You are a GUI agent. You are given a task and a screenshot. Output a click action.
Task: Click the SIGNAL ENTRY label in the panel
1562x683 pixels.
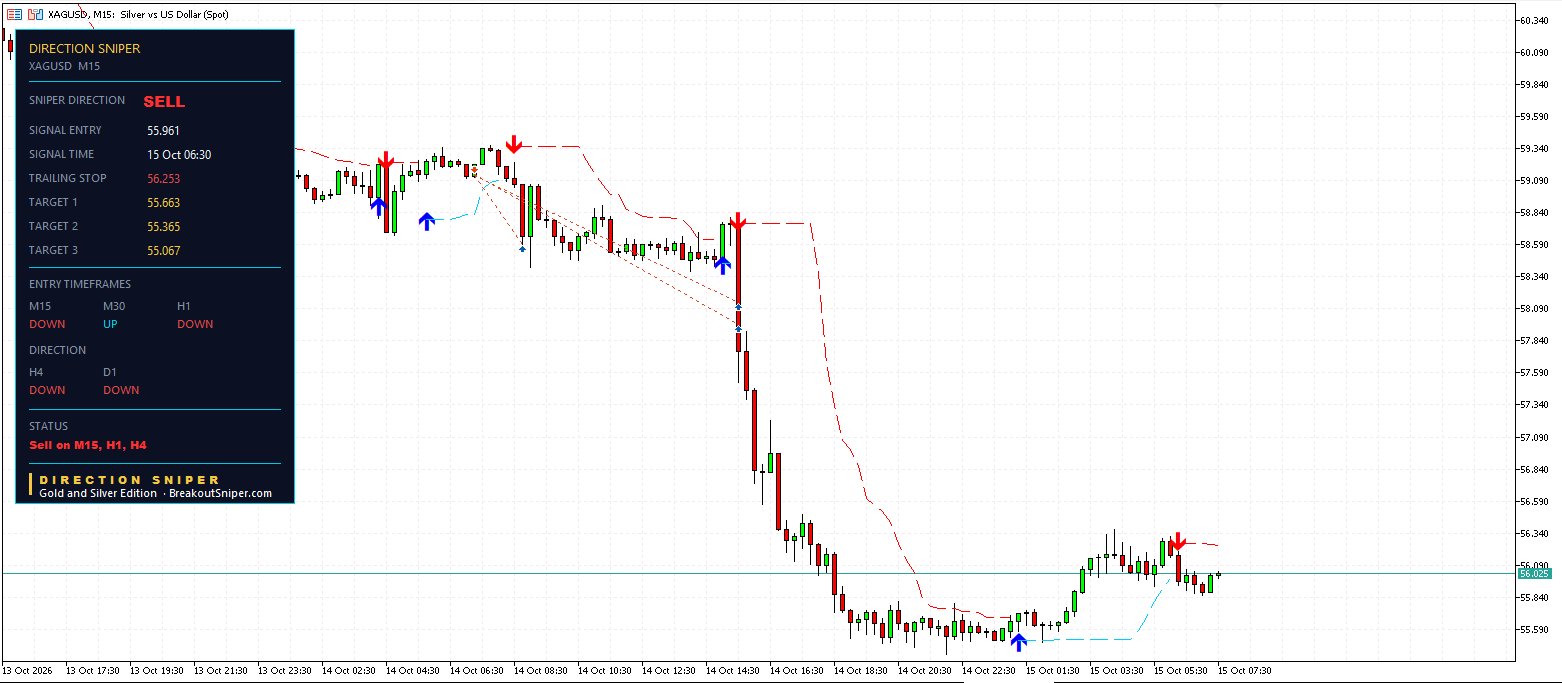(65, 130)
